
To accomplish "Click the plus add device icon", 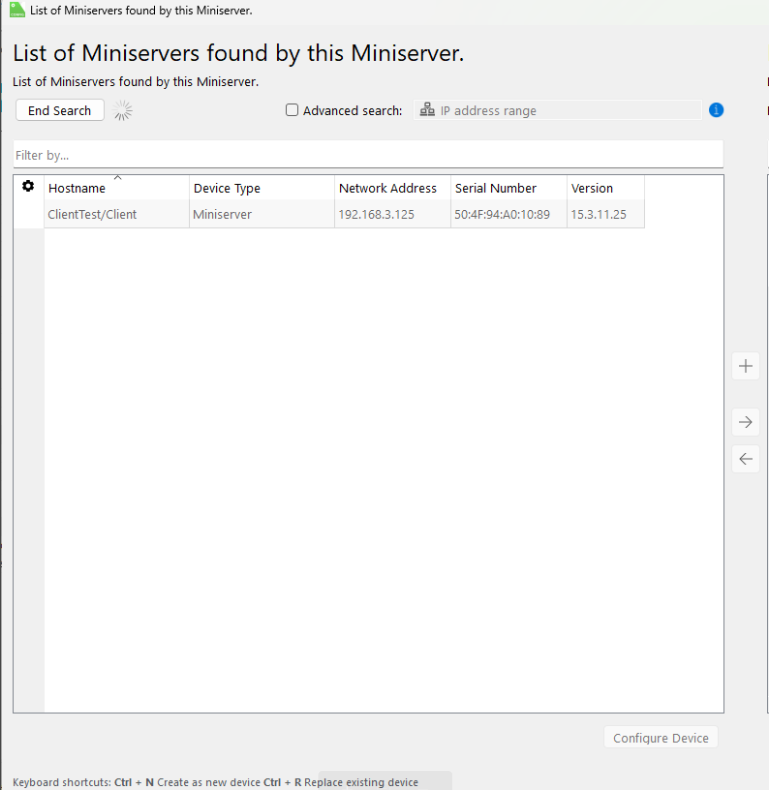I will click(745, 366).
